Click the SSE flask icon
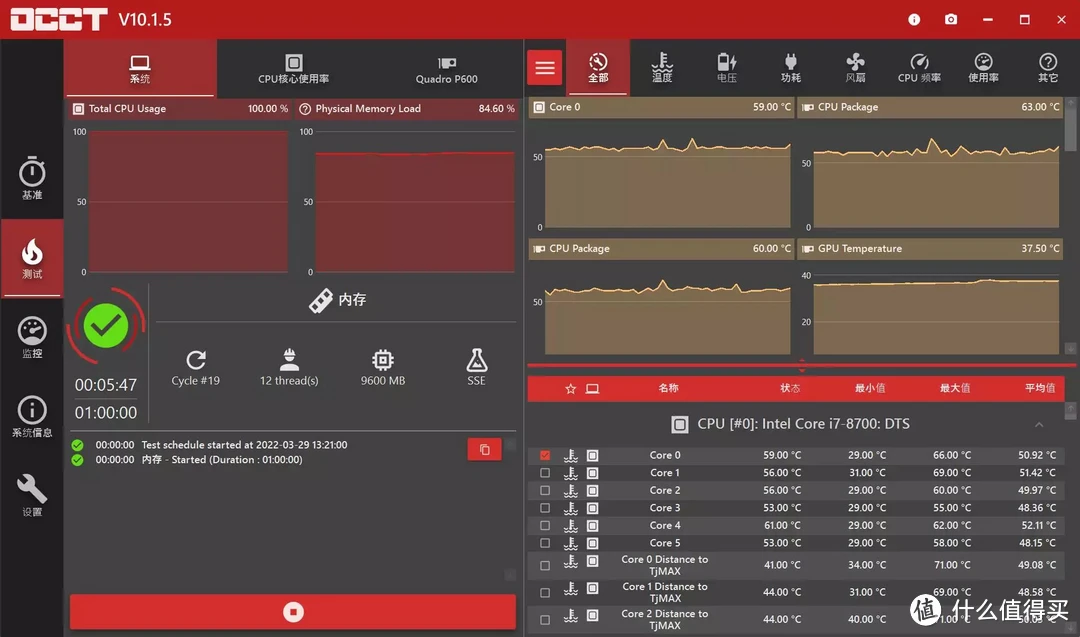Image resolution: width=1080 pixels, height=637 pixels. (x=477, y=359)
